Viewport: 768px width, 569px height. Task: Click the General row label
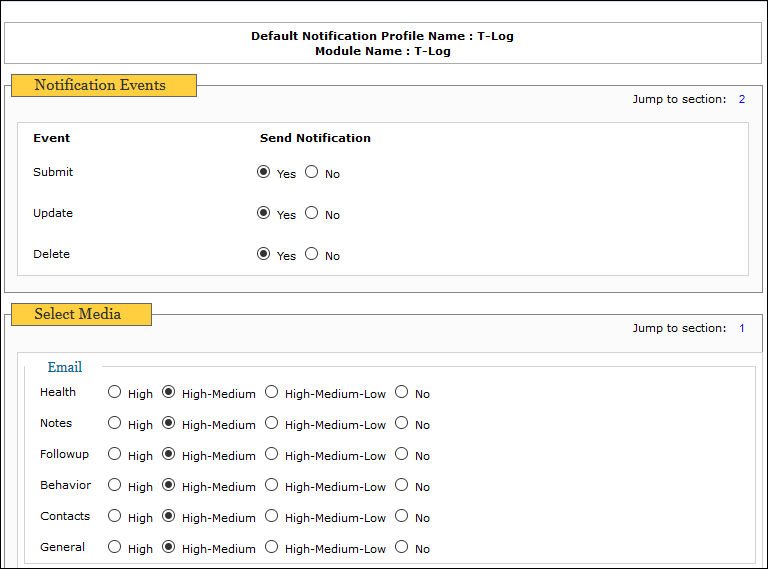(x=62, y=547)
